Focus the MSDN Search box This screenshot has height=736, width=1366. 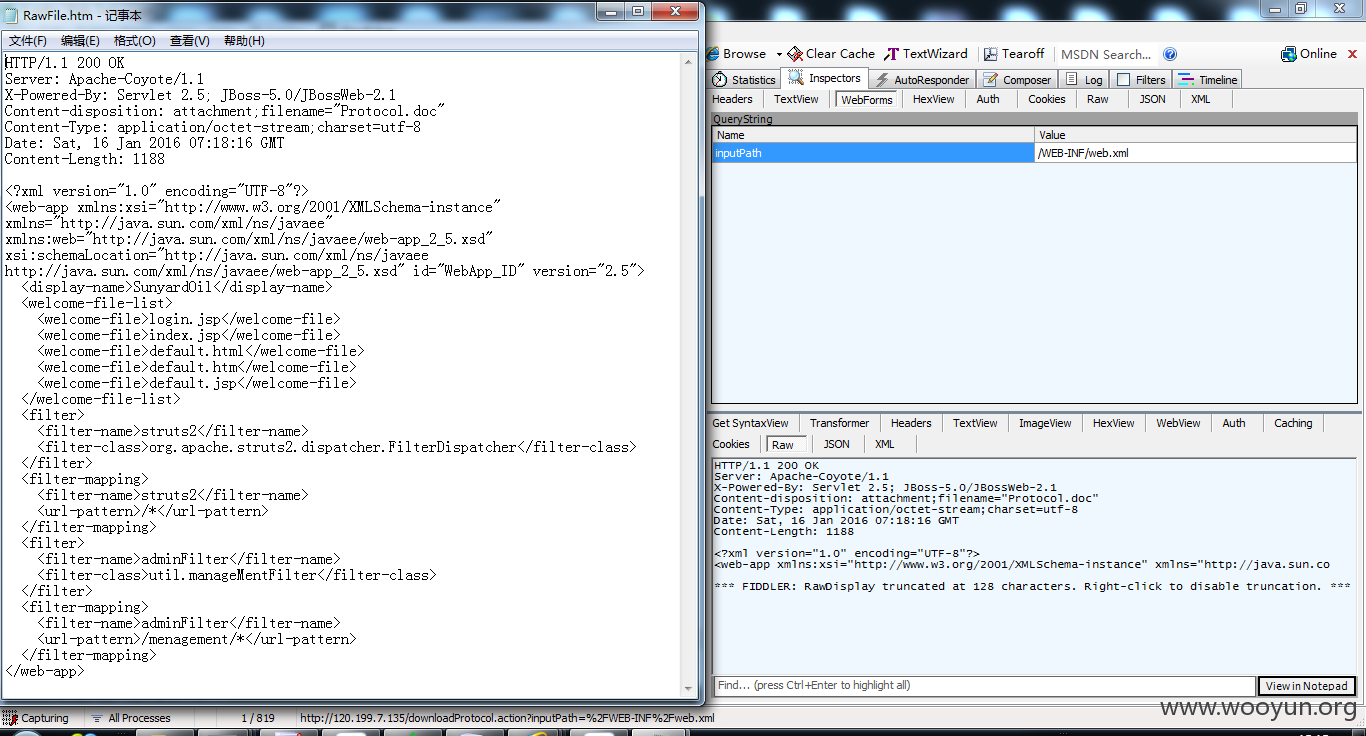point(1106,54)
